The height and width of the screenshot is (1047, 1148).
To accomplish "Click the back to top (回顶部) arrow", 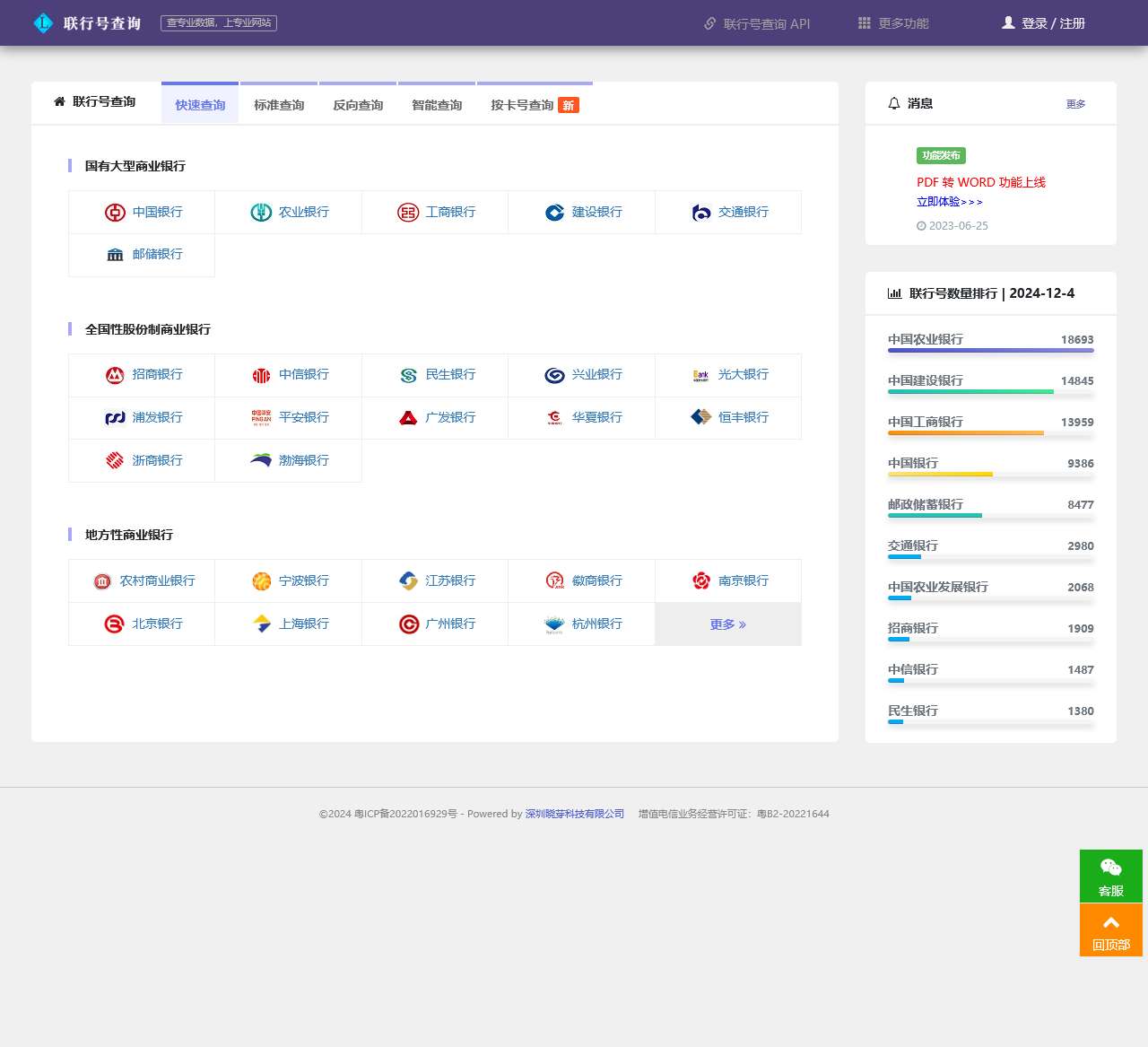I will click(1110, 924).
